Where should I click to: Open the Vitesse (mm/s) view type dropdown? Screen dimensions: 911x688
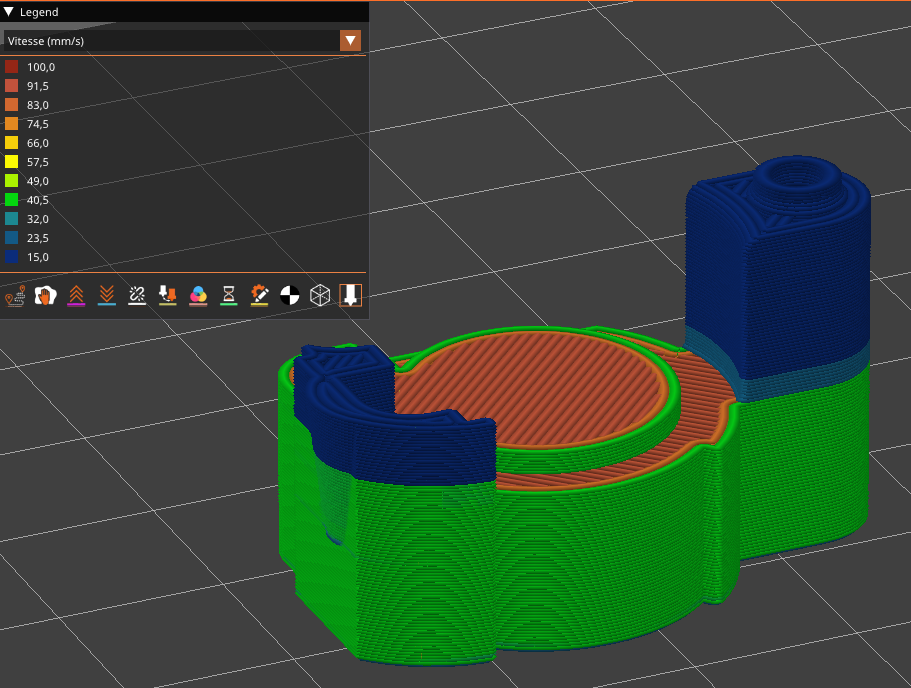click(182, 41)
